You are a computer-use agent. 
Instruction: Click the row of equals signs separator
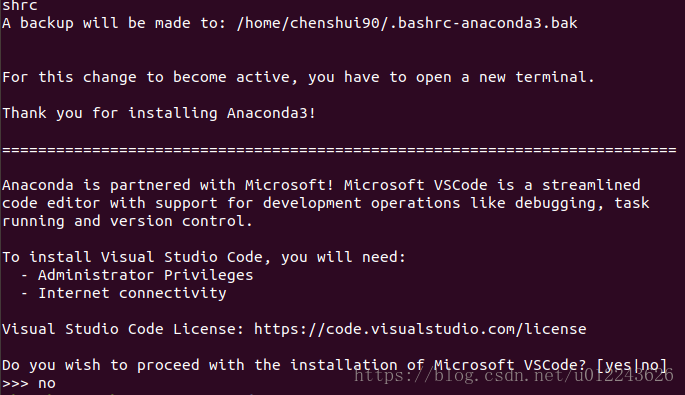pos(339,150)
